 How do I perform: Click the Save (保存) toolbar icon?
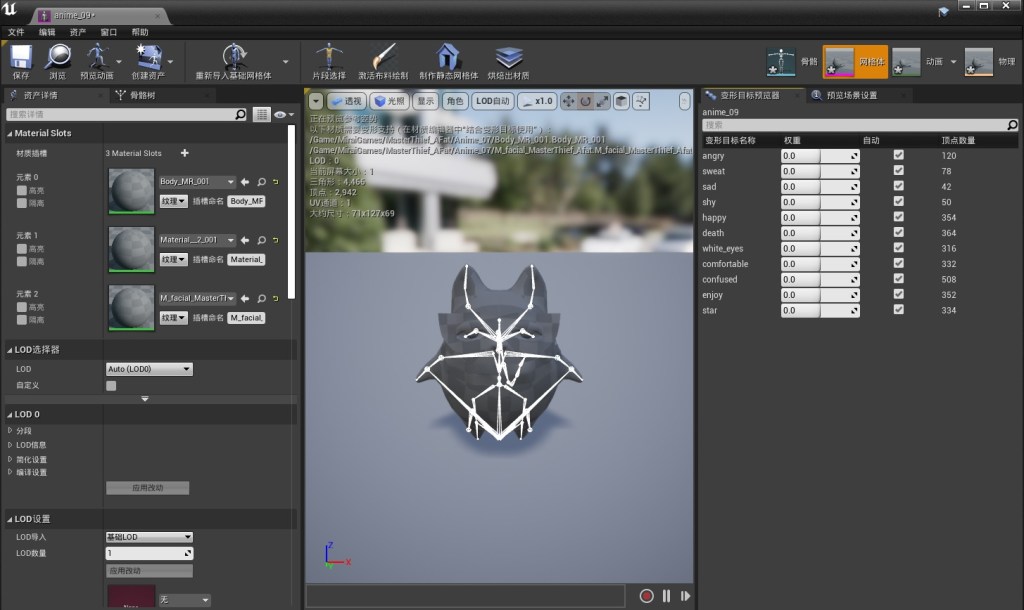[21, 56]
